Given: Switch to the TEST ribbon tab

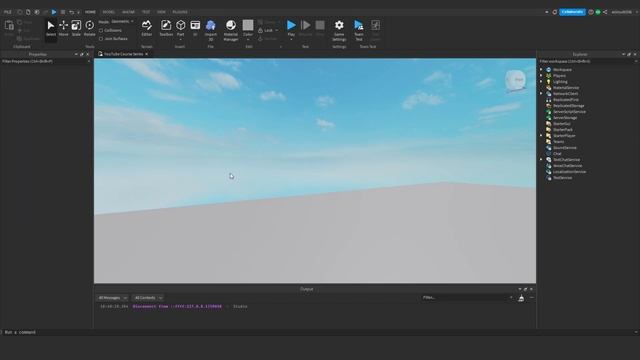Looking at the screenshot, I should tap(146, 12).
